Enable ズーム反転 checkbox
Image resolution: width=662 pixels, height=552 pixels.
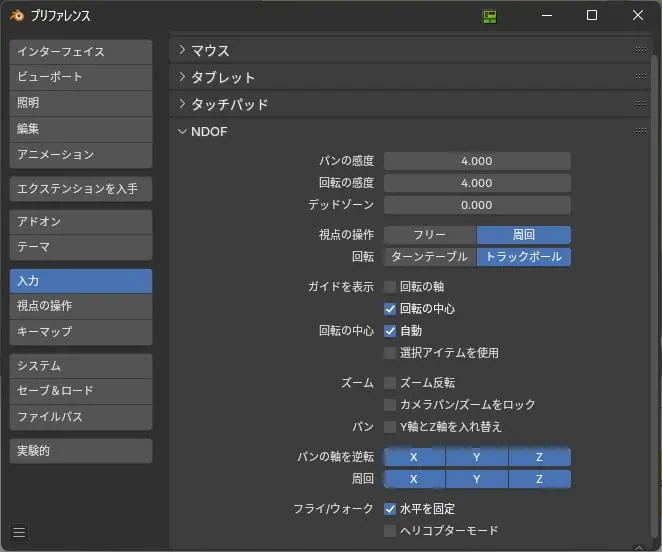pyautogui.click(x=390, y=383)
